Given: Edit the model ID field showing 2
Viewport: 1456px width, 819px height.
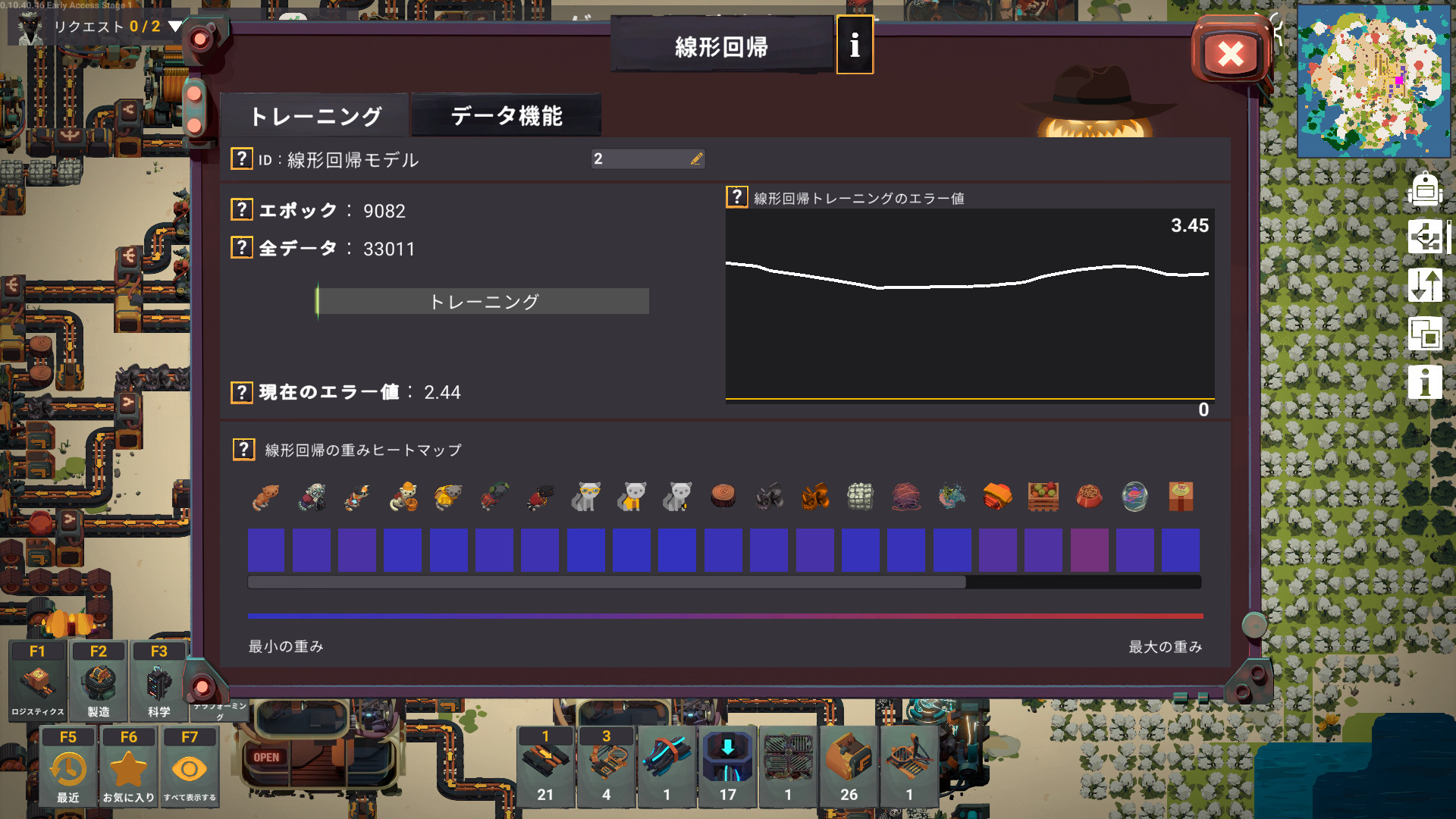Looking at the screenshot, I should (647, 158).
